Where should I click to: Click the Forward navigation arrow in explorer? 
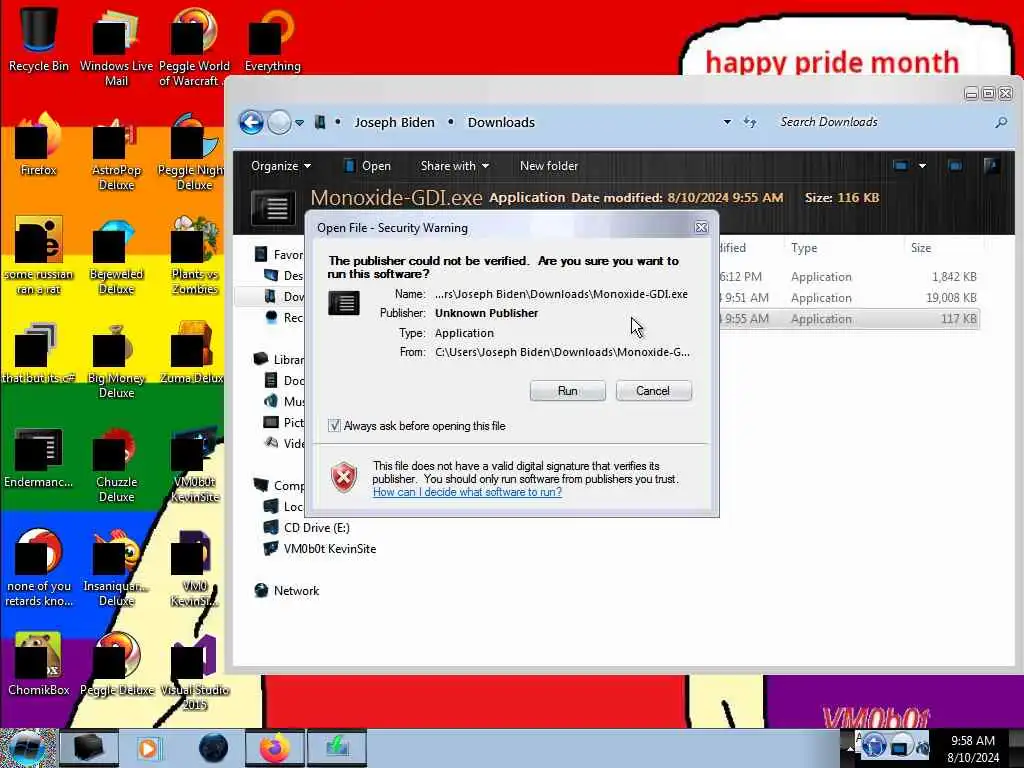click(x=280, y=122)
